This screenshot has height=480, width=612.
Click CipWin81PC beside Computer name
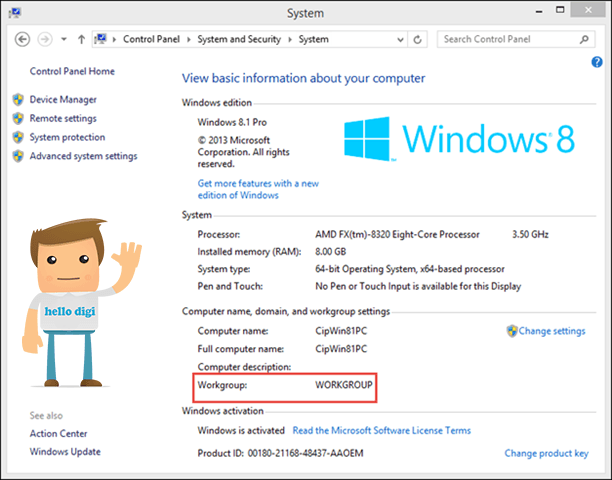(341, 331)
